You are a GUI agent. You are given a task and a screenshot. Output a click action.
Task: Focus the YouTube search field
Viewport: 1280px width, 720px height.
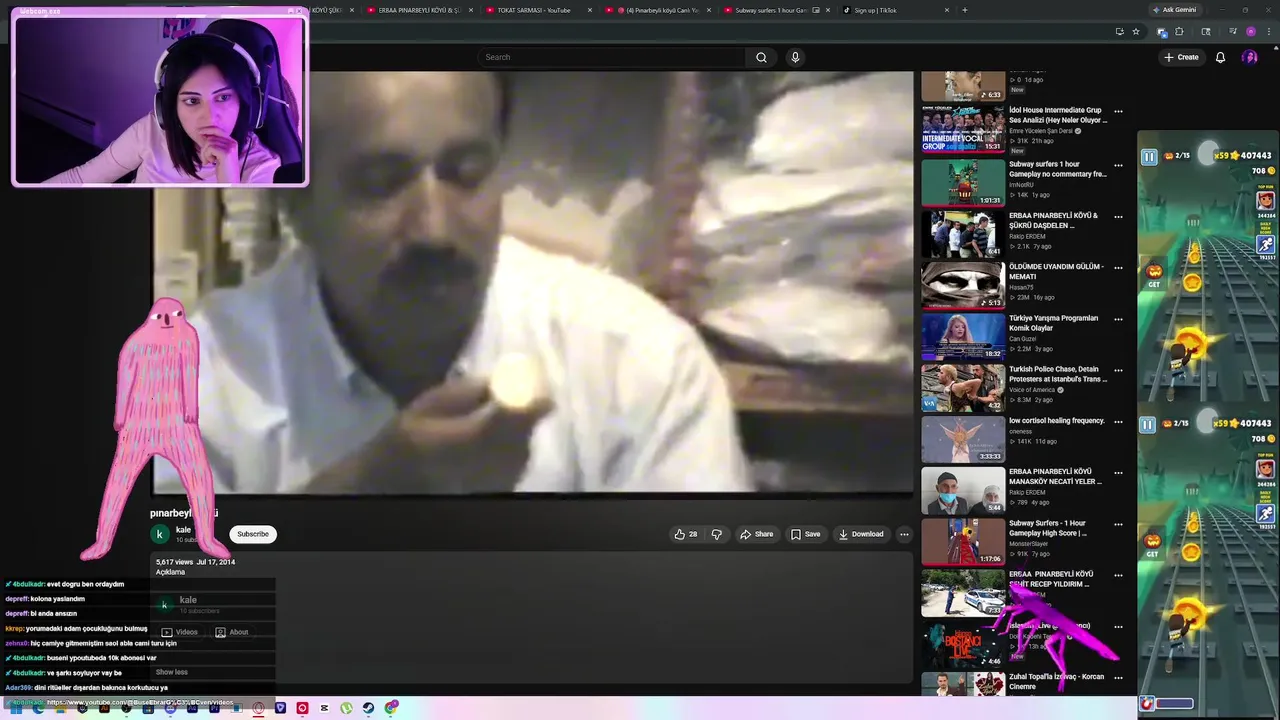(612, 57)
